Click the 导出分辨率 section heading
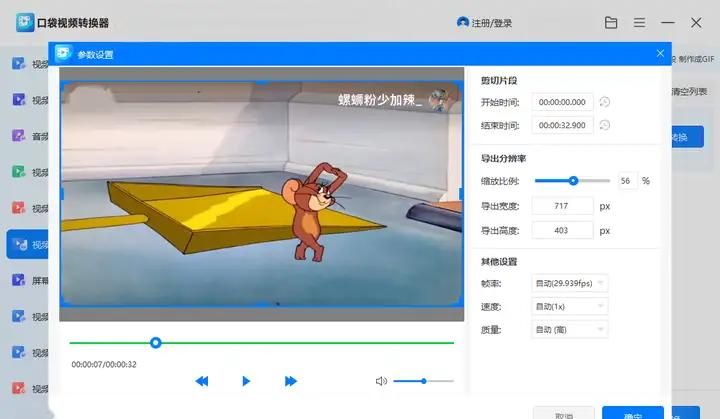The width and height of the screenshot is (720, 419). coord(503,159)
